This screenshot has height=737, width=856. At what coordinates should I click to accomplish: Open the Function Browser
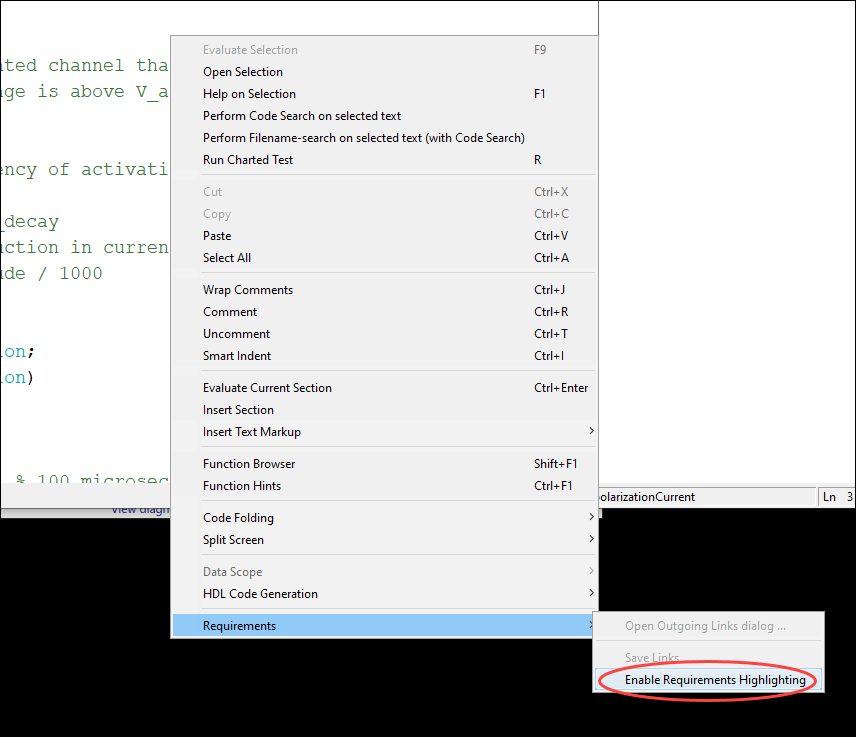pyautogui.click(x=249, y=464)
